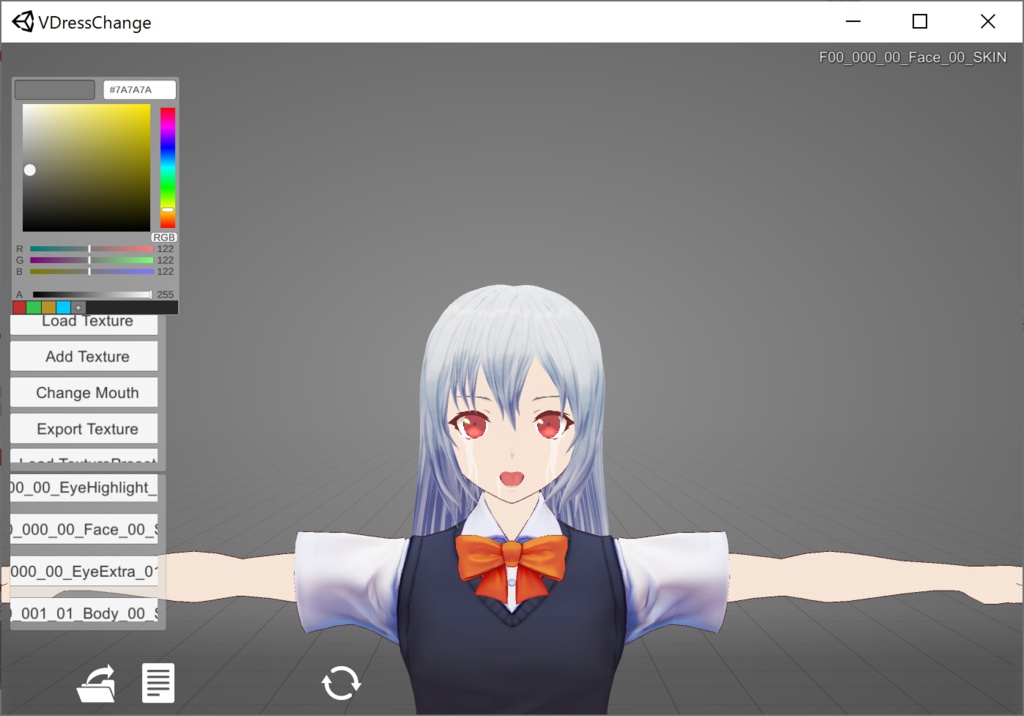Click the Add Texture button

point(83,356)
